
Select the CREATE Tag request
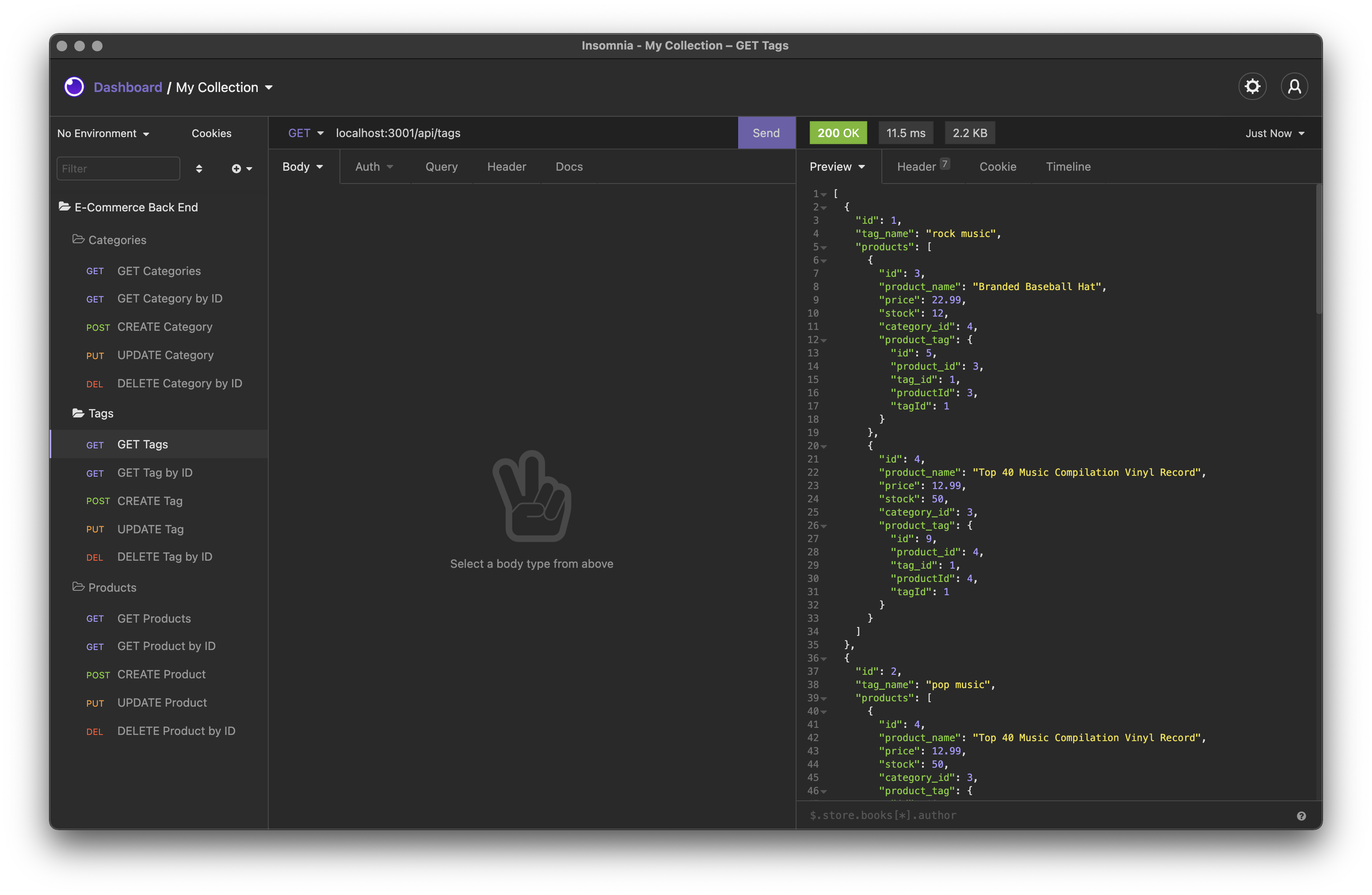coord(150,501)
